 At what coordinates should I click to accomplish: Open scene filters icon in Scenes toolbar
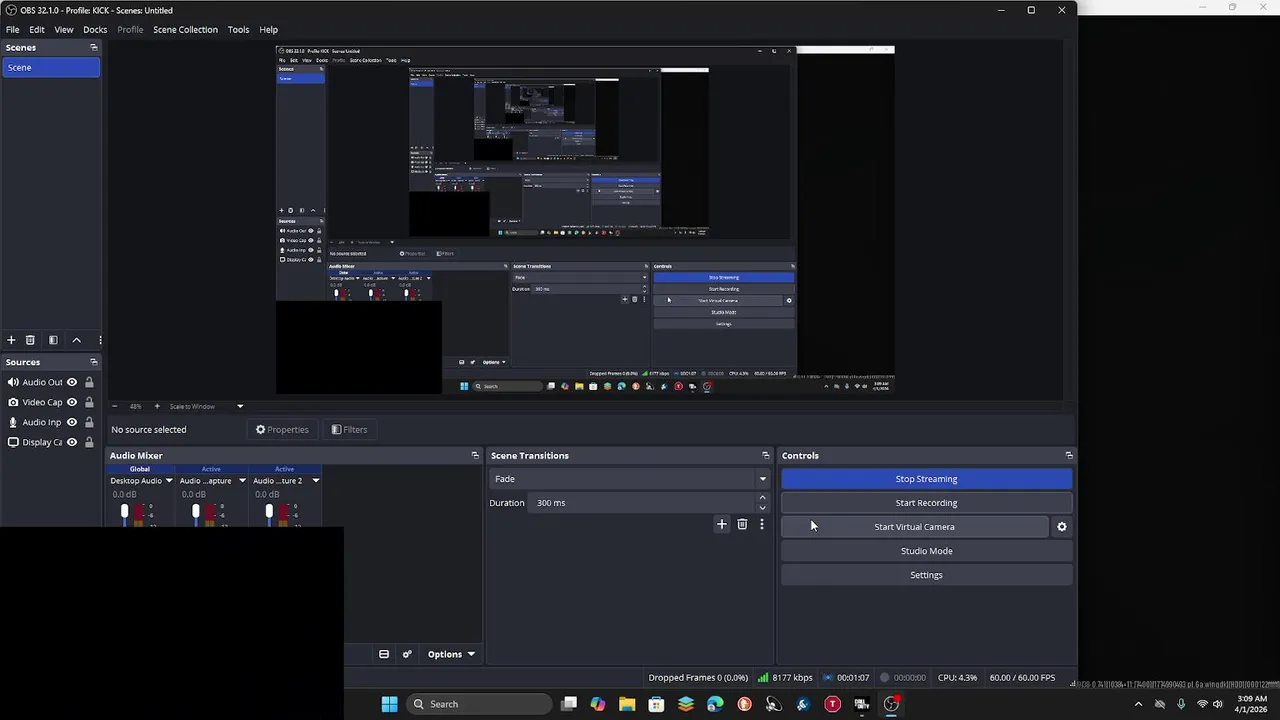click(53, 340)
